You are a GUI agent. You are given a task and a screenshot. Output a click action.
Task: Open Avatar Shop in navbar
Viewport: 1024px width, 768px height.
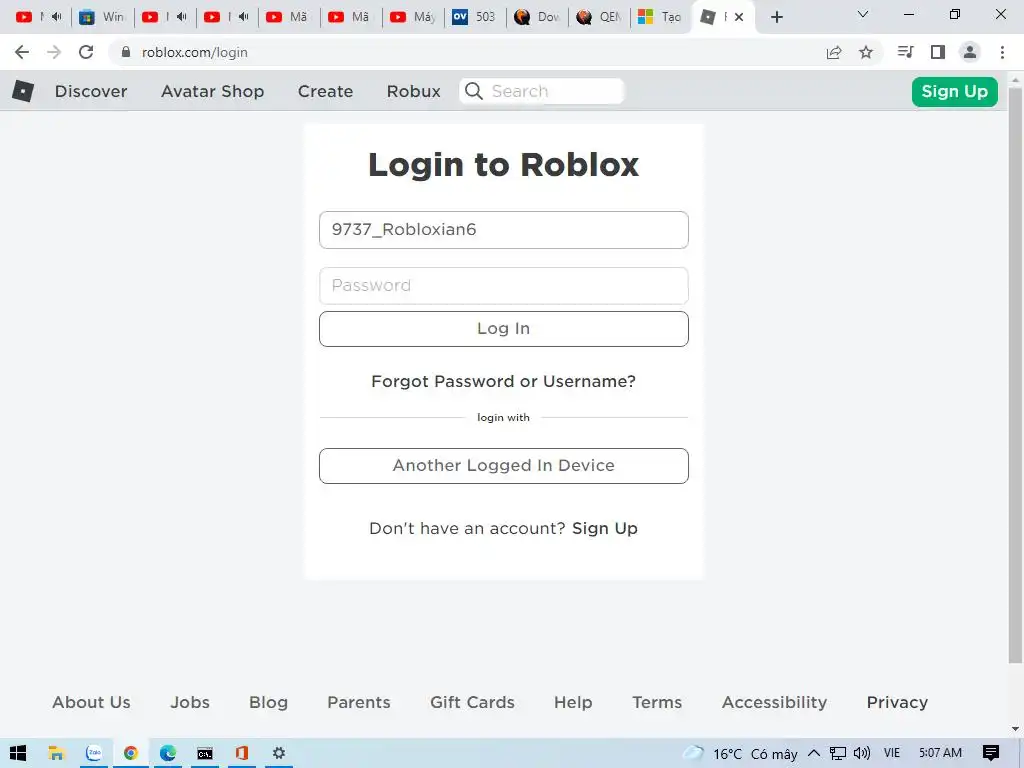point(212,91)
